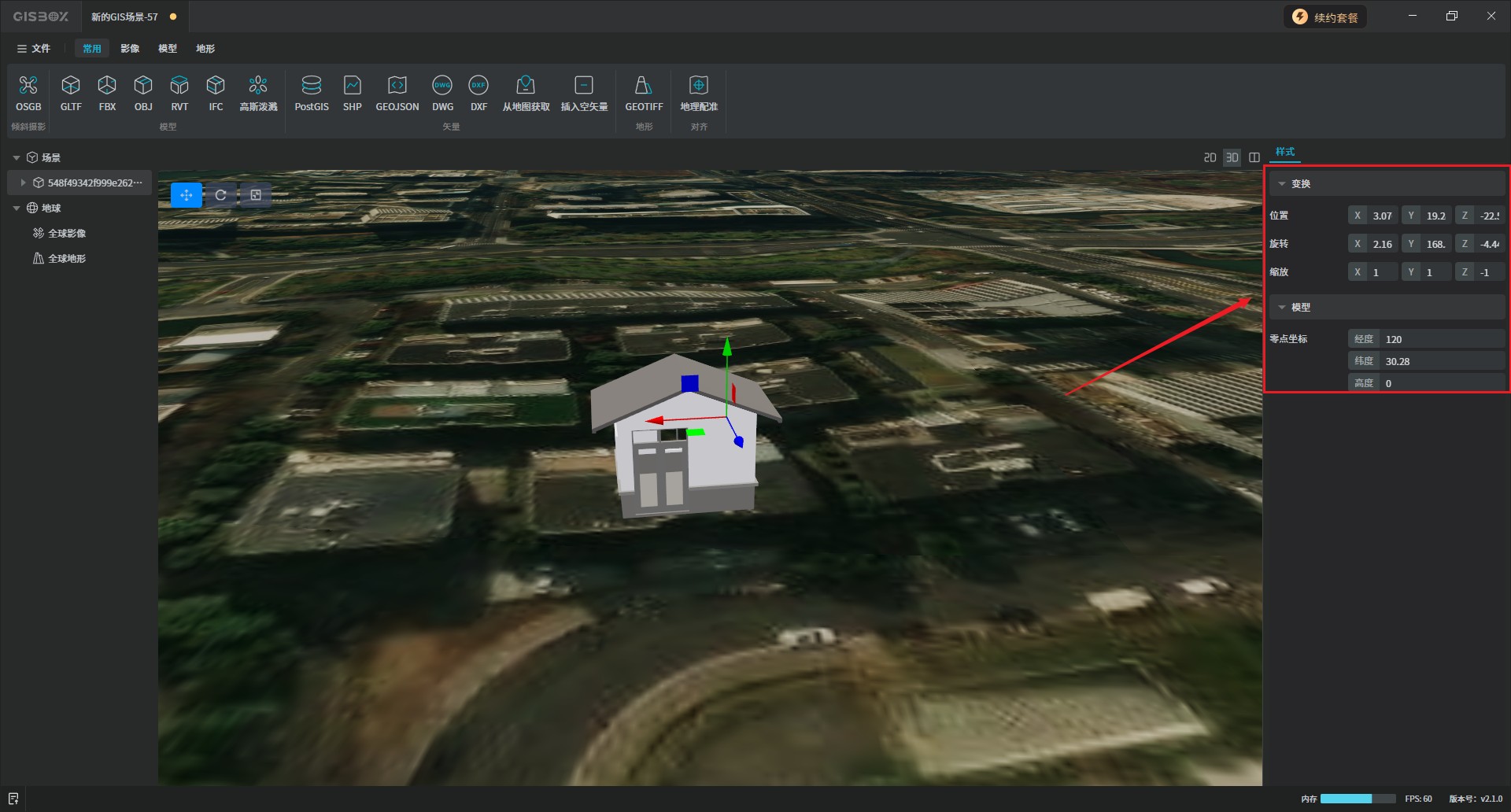The image size is (1511, 812).
Task: Select the 全球影像 layer item
Action: 67,234
